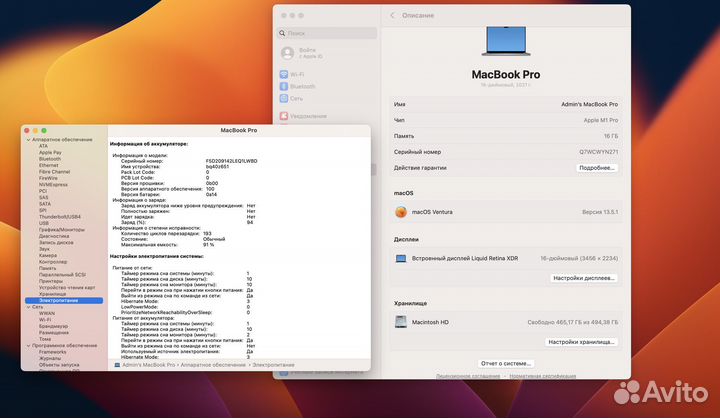Select FireWire in hardware list
This screenshot has height=418, width=720.
click(x=48, y=178)
